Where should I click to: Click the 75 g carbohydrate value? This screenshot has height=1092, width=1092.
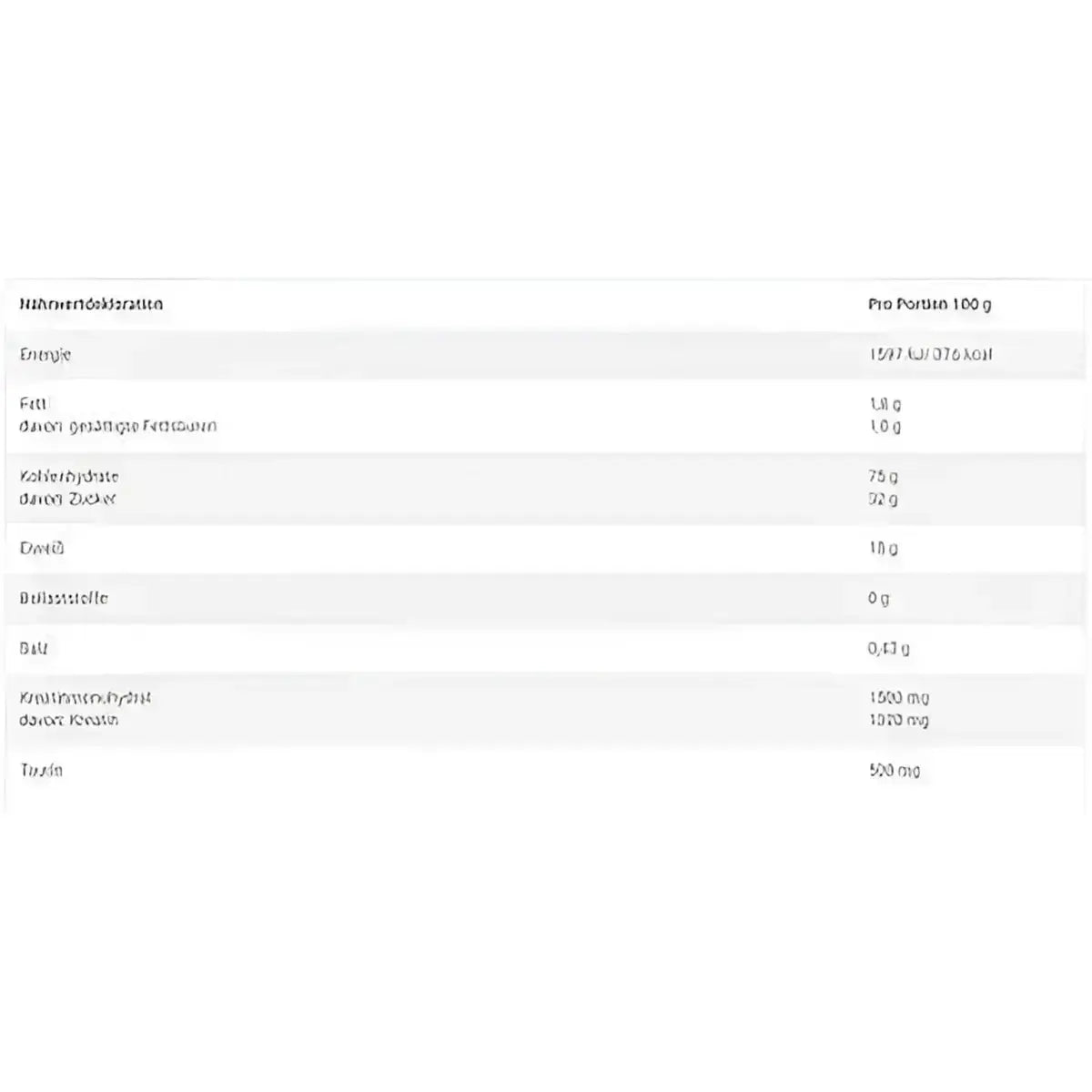pyautogui.click(x=883, y=476)
